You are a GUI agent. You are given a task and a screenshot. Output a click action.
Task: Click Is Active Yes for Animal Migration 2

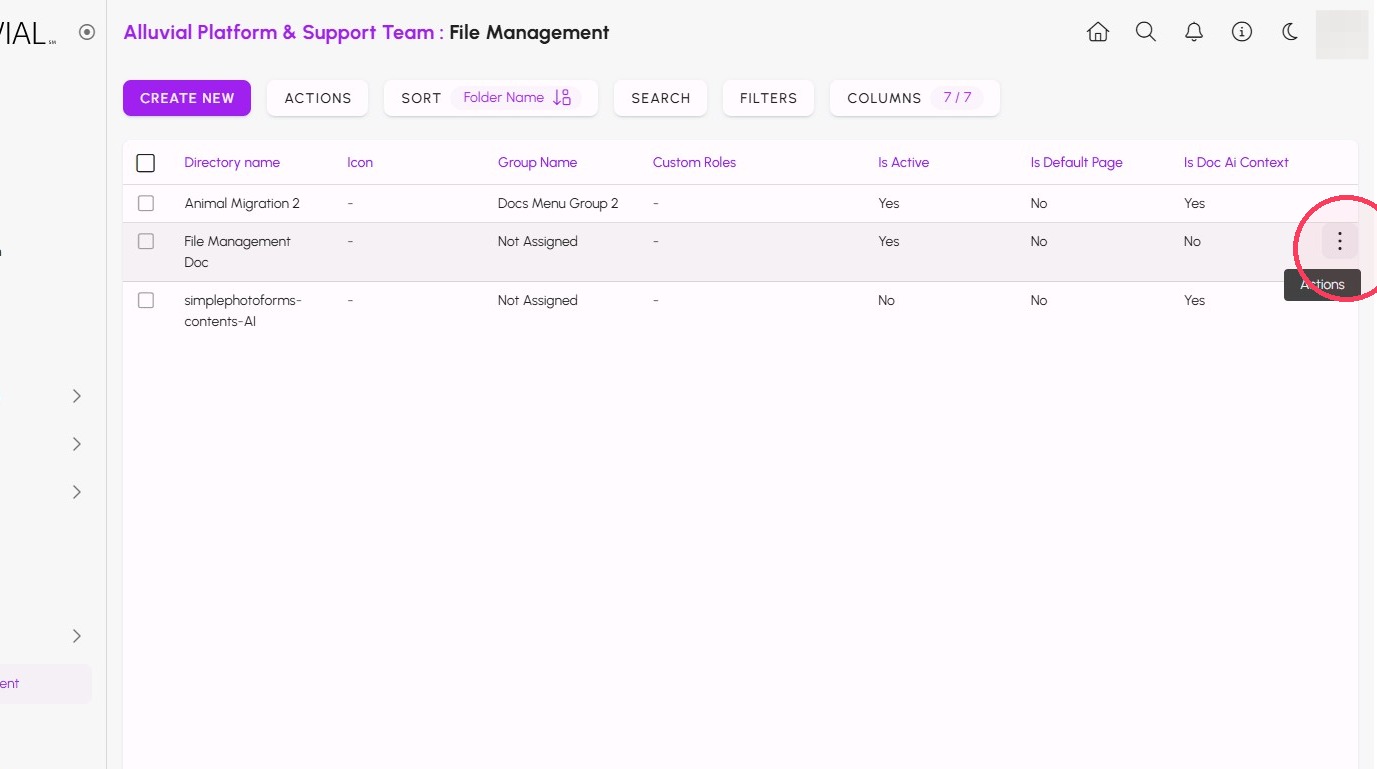[x=889, y=203]
